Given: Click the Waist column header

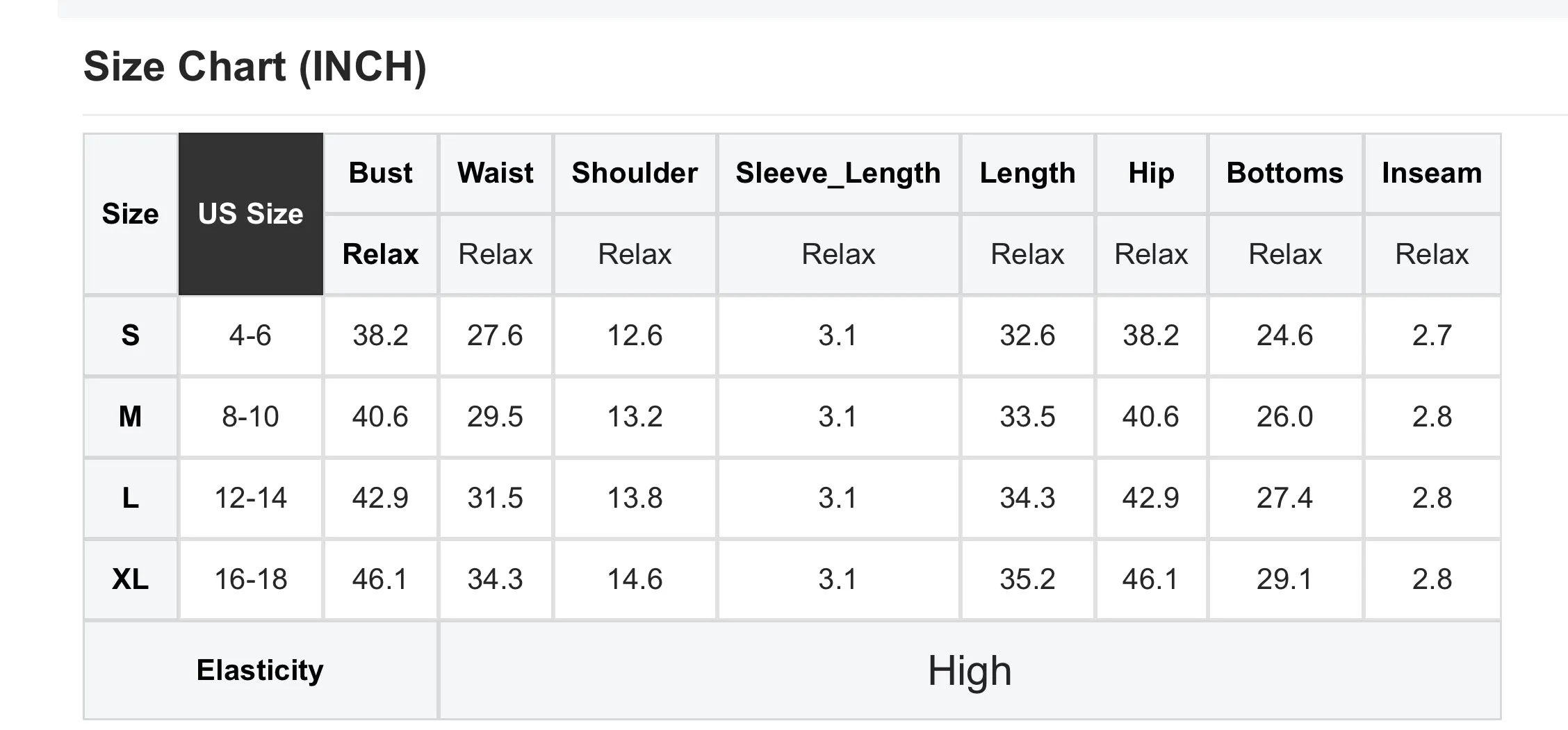Looking at the screenshot, I should [496, 173].
